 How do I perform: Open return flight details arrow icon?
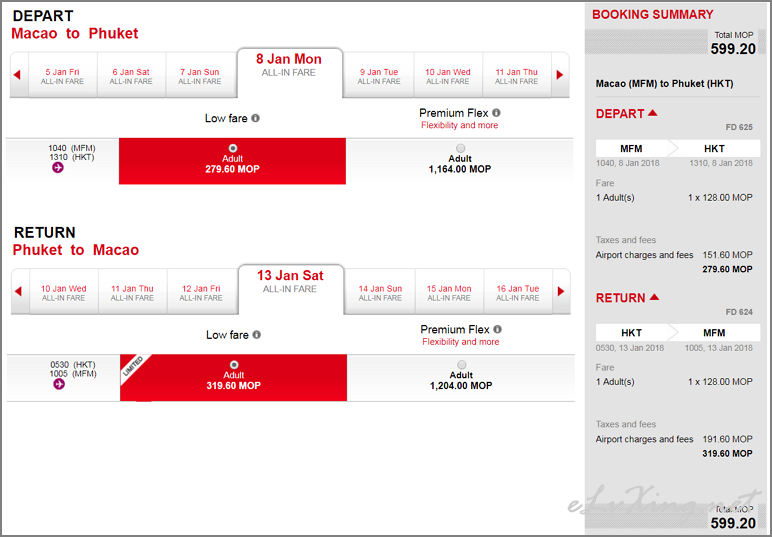pos(59,384)
